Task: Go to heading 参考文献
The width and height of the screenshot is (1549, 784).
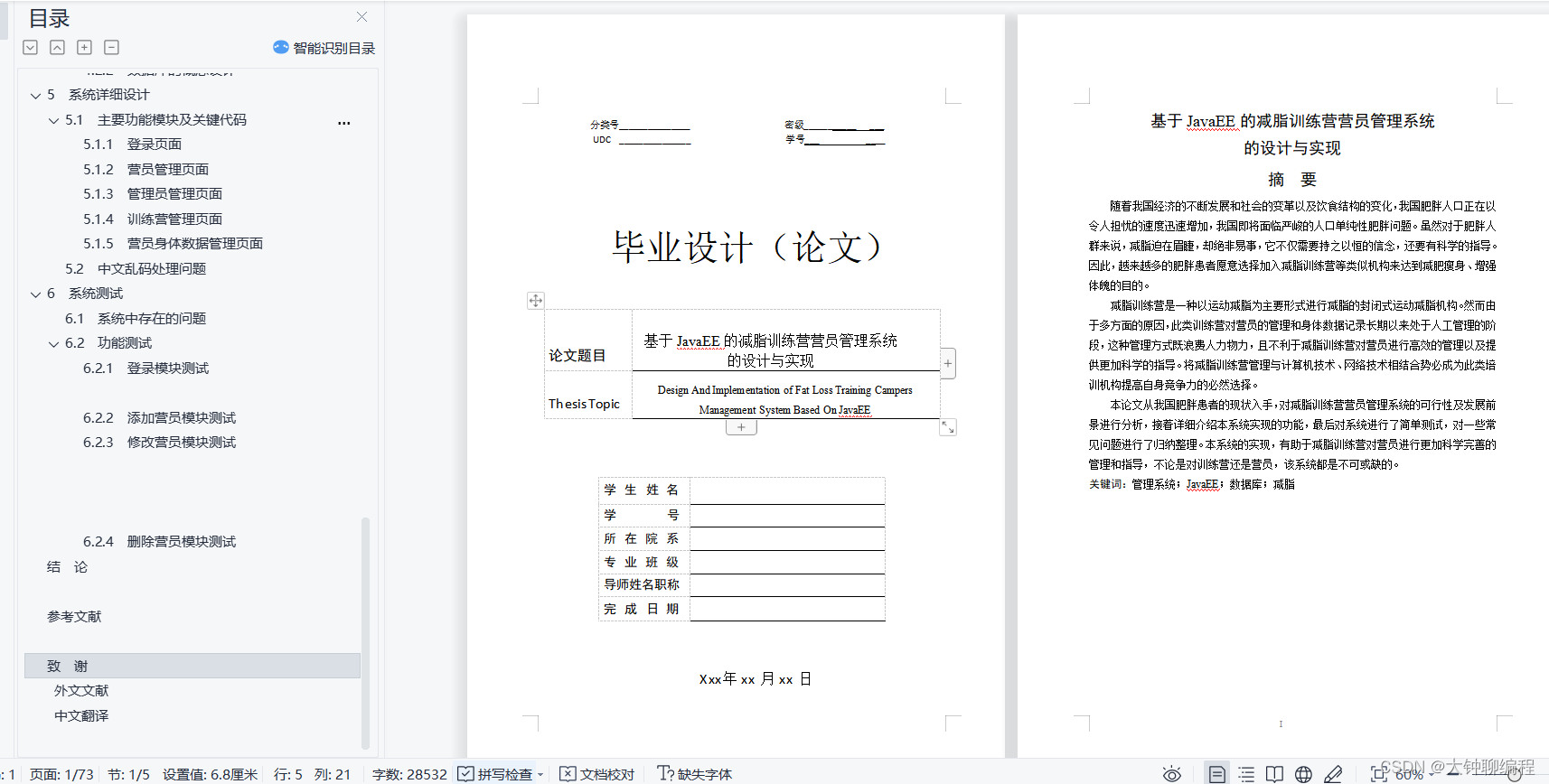Action: coord(74,617)
